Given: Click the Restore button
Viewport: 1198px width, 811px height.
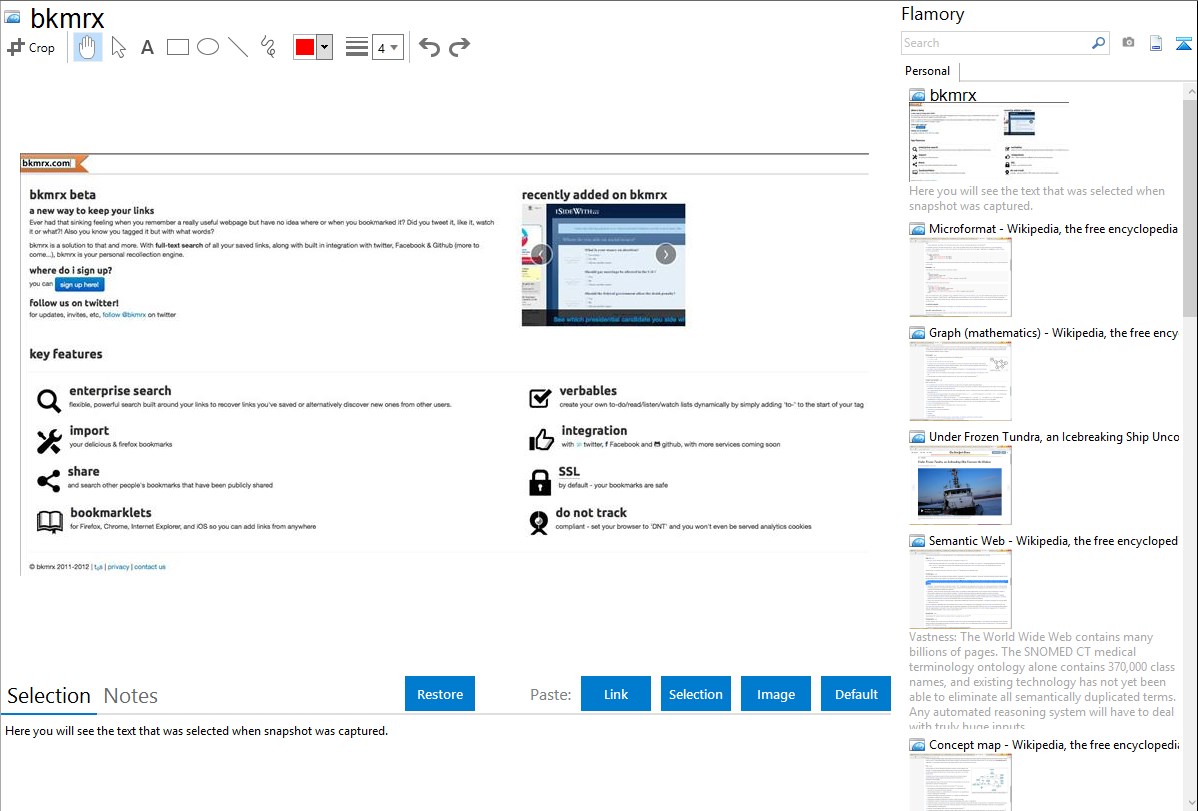Looking at the screenshot, I should [440, 694].
